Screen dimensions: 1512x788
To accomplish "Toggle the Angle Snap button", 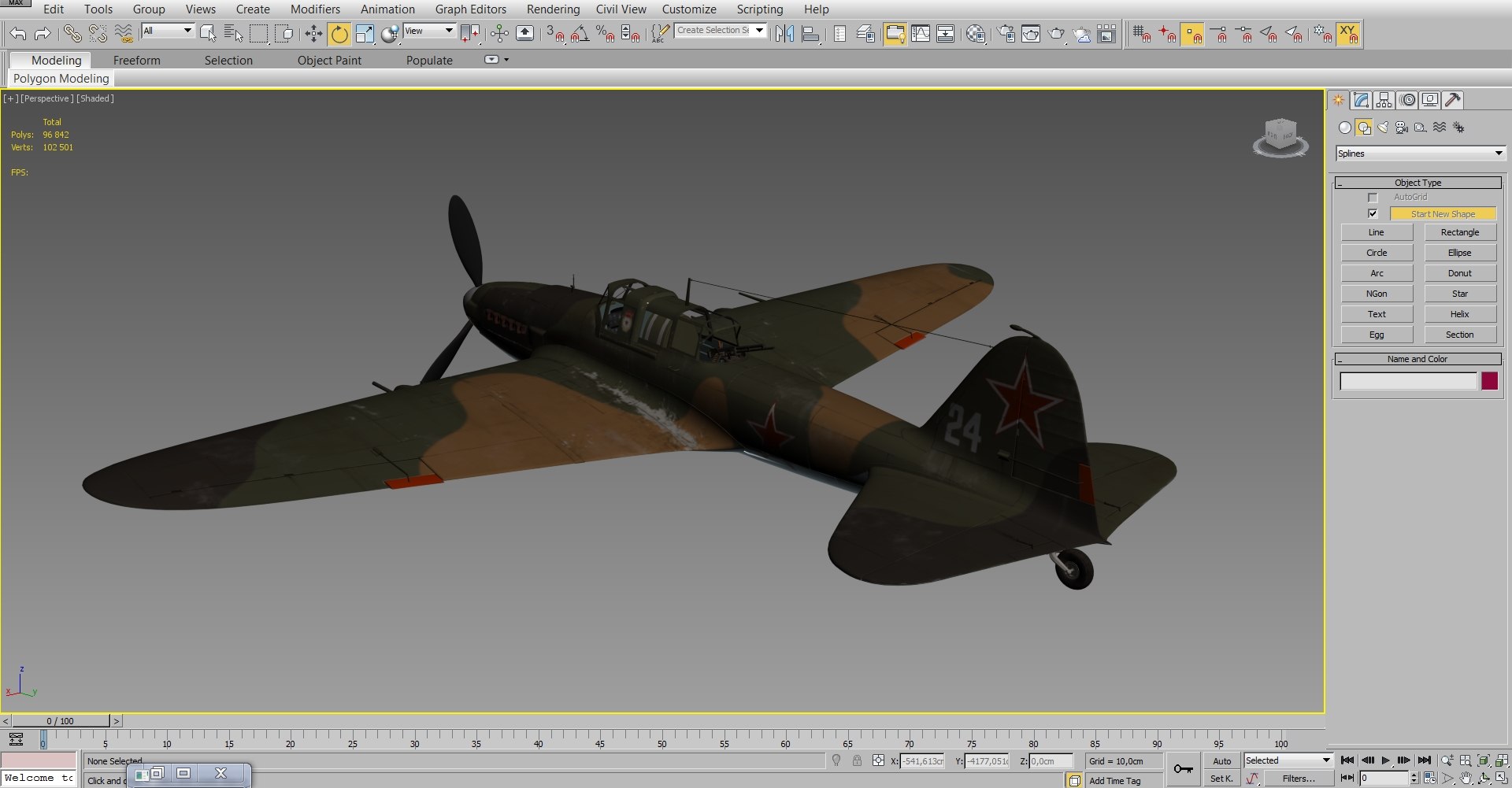I will click(x=580, y=33).
